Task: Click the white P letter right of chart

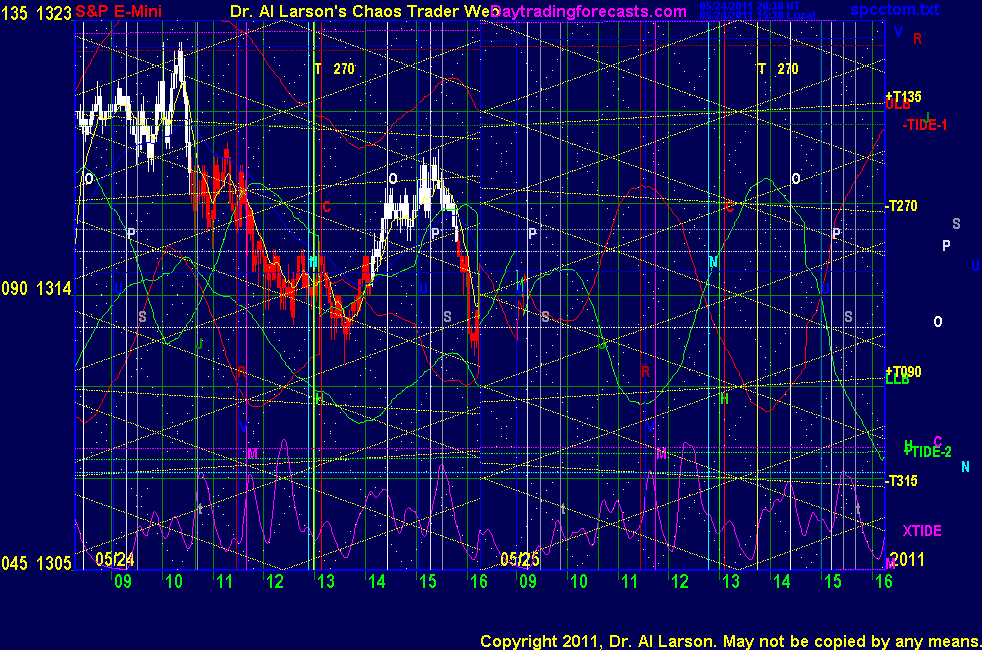Action: (x=946, y=246)
